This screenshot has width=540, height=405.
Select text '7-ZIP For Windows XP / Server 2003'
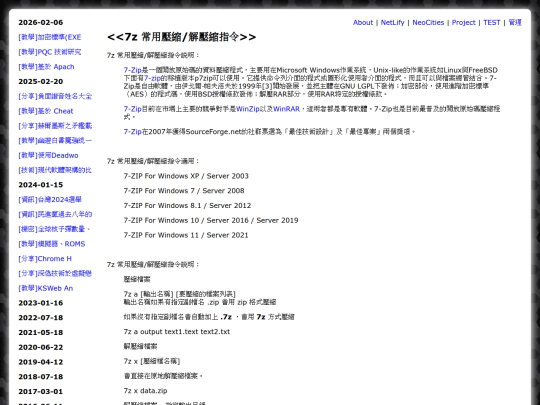pos(186,176)
